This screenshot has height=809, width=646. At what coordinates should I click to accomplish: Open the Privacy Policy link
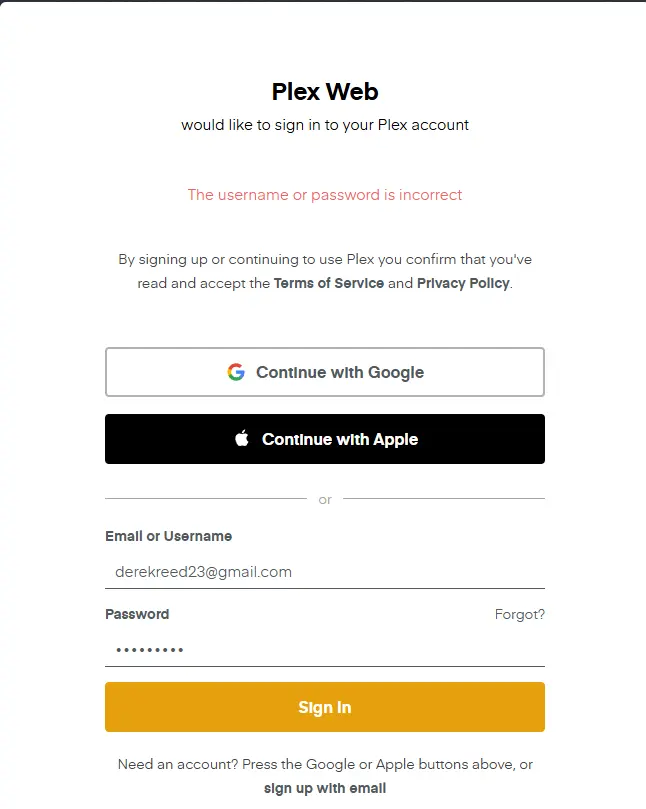(463, 283)
